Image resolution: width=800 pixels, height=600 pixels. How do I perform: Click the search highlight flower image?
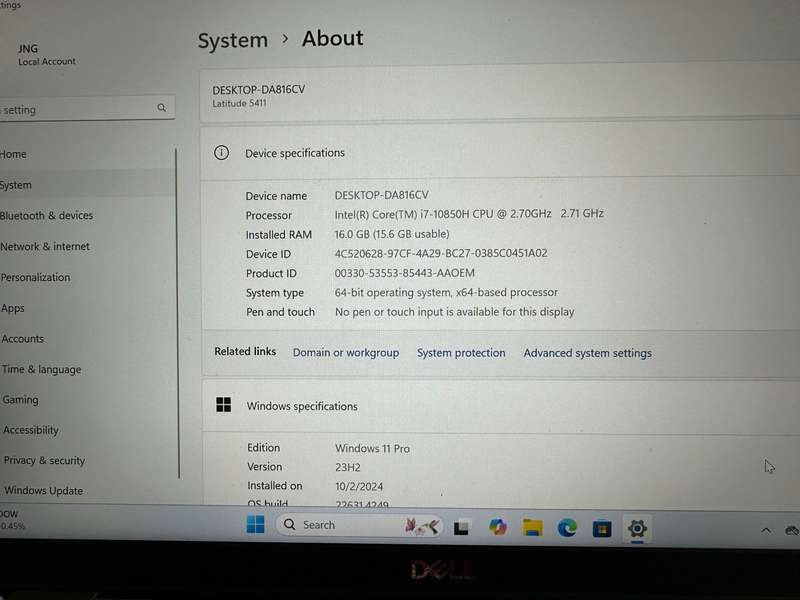(x=421, y=526)
